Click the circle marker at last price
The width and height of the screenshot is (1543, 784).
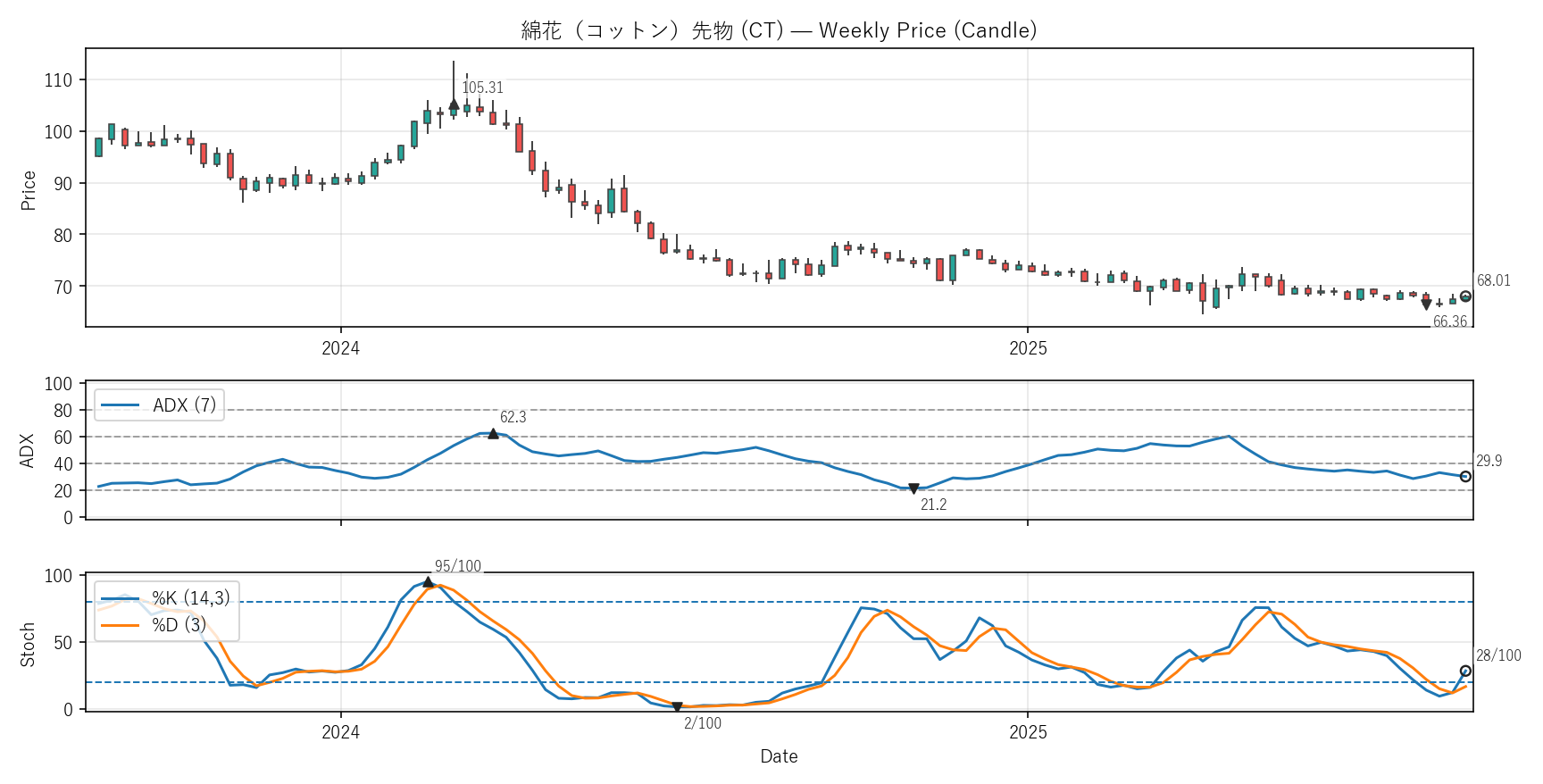(1465, 296)
